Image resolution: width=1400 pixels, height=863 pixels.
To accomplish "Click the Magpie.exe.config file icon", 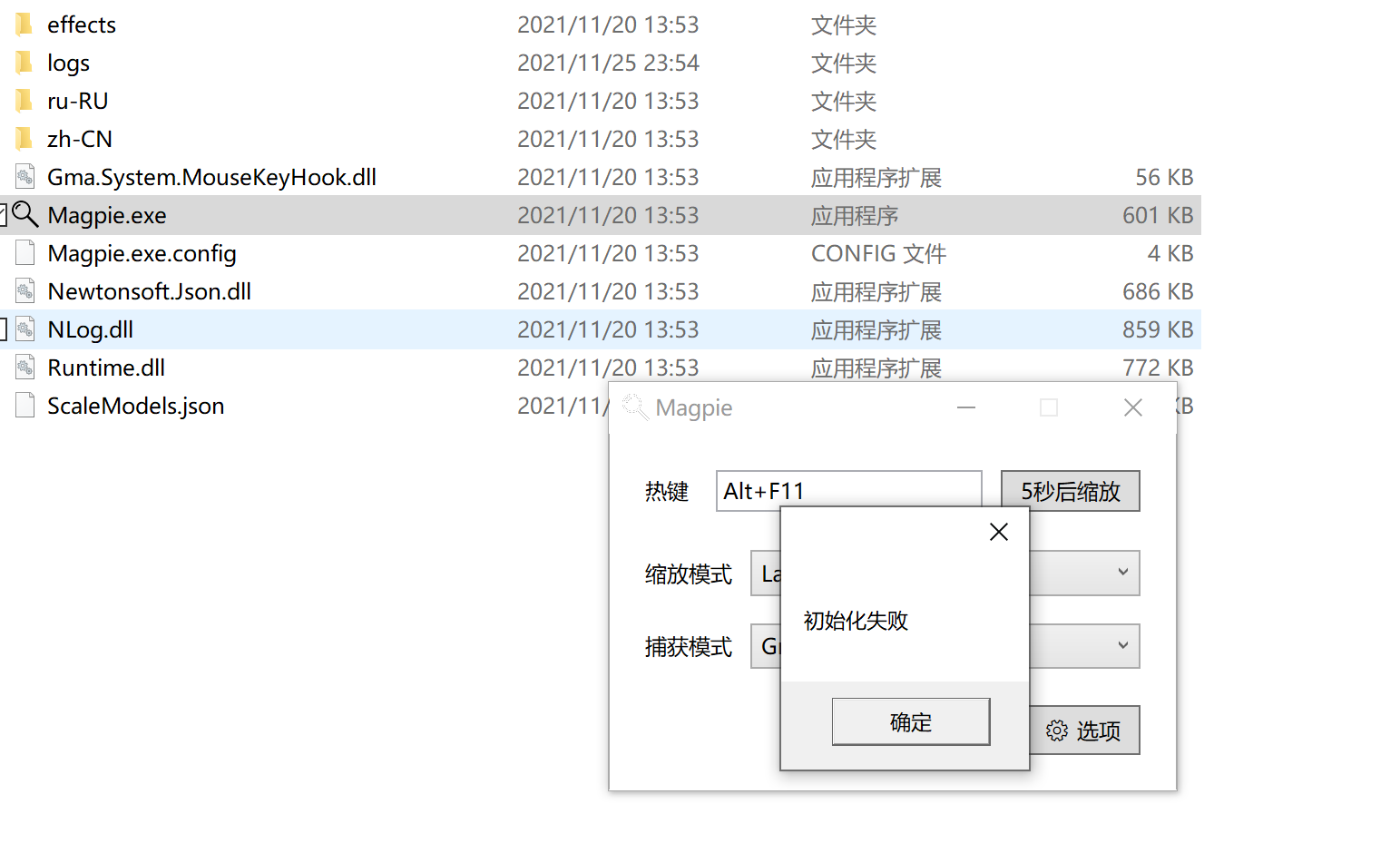I will tap(25, 253).
